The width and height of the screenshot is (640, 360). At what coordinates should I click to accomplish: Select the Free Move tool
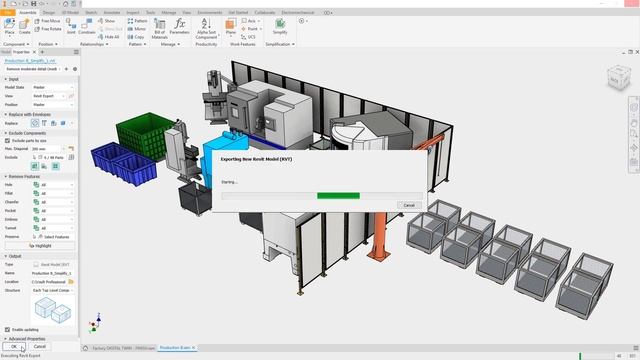47,21
